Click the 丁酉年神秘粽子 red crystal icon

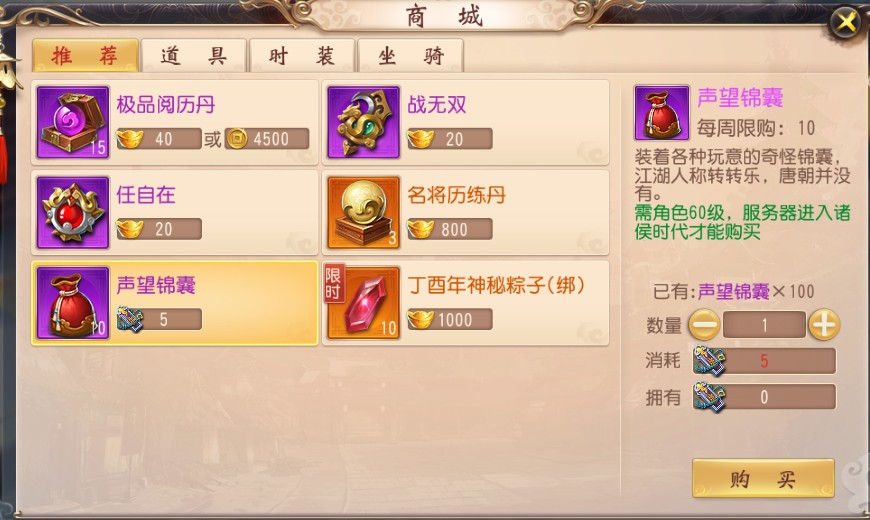[x=363, y=303]
